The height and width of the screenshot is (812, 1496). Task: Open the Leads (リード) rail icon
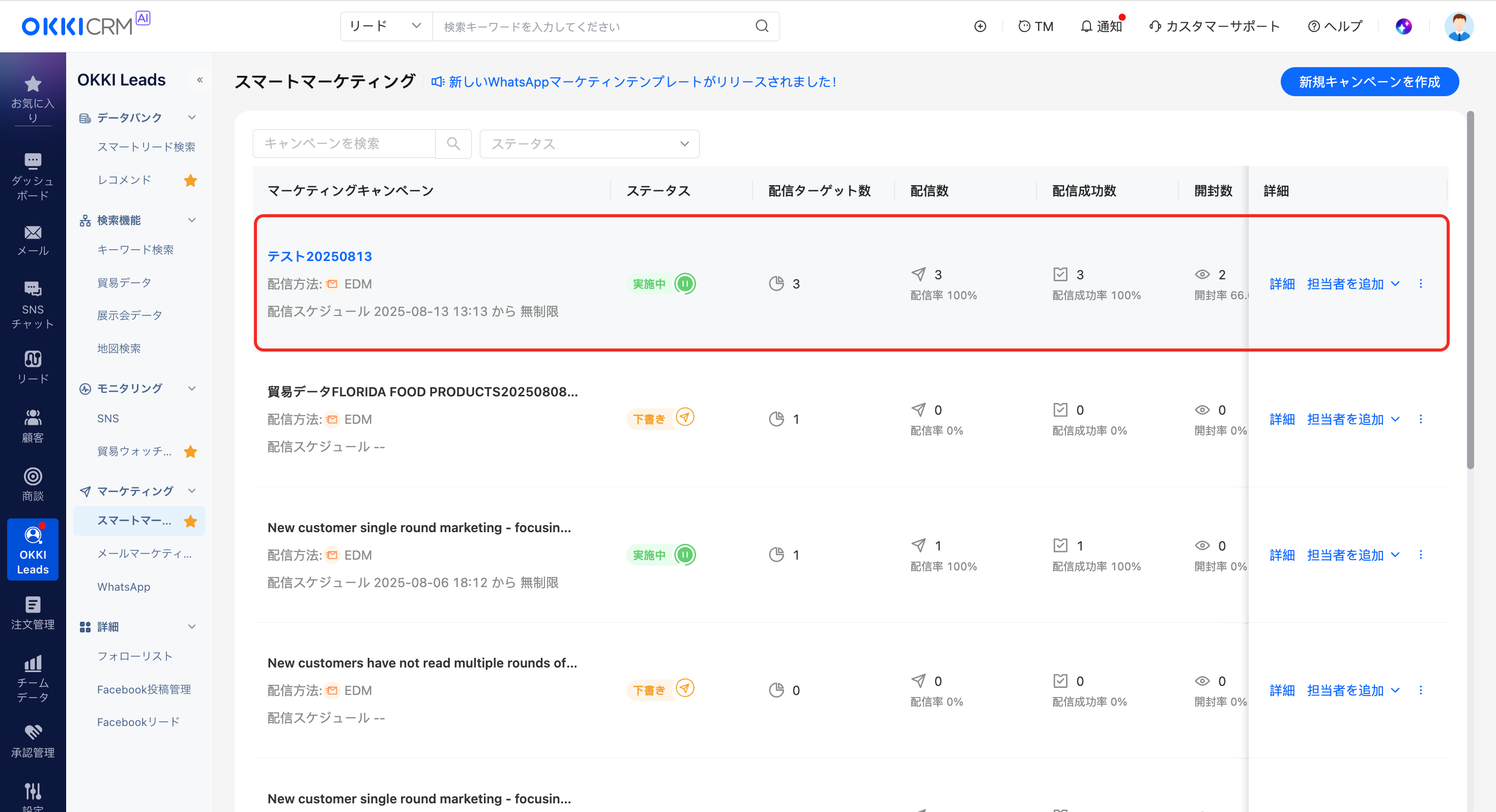(33, 367)
